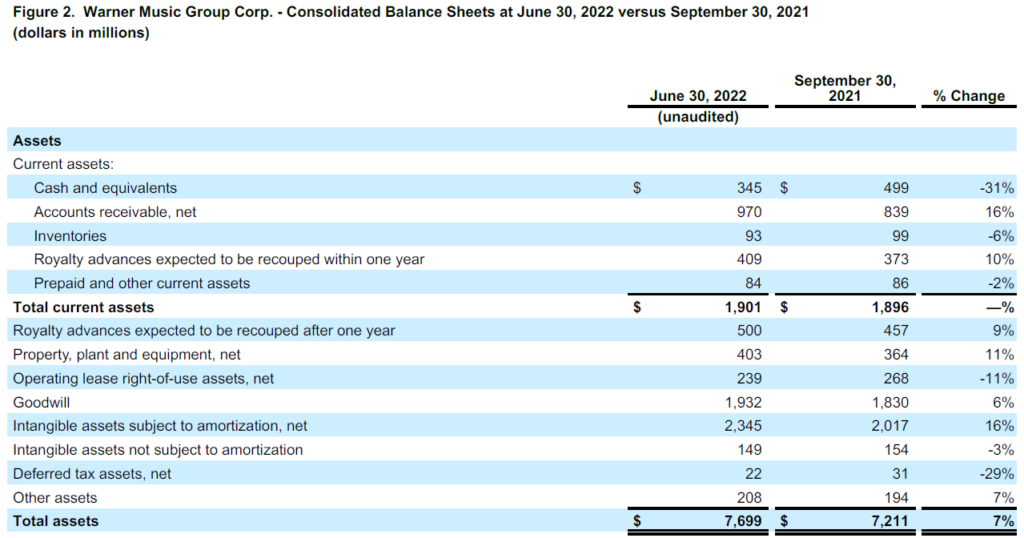This screenshot has width=1024, height=538.
Task: Select the Operating lease value 239
Action: [749, 379]
